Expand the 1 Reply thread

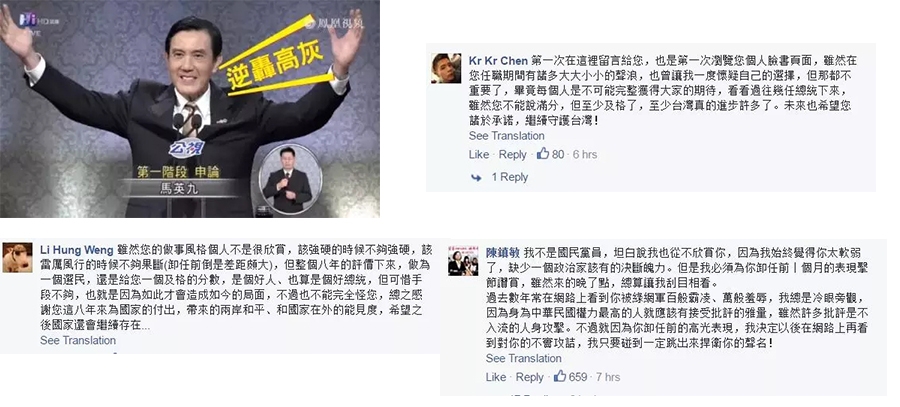(x=509, y=177)
